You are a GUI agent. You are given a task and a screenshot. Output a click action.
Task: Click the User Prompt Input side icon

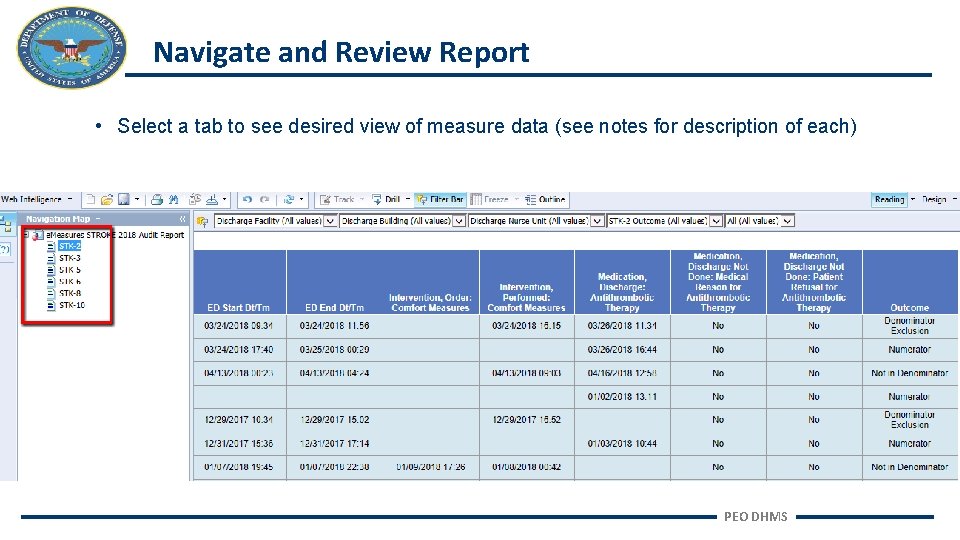(x=6, y=249)
